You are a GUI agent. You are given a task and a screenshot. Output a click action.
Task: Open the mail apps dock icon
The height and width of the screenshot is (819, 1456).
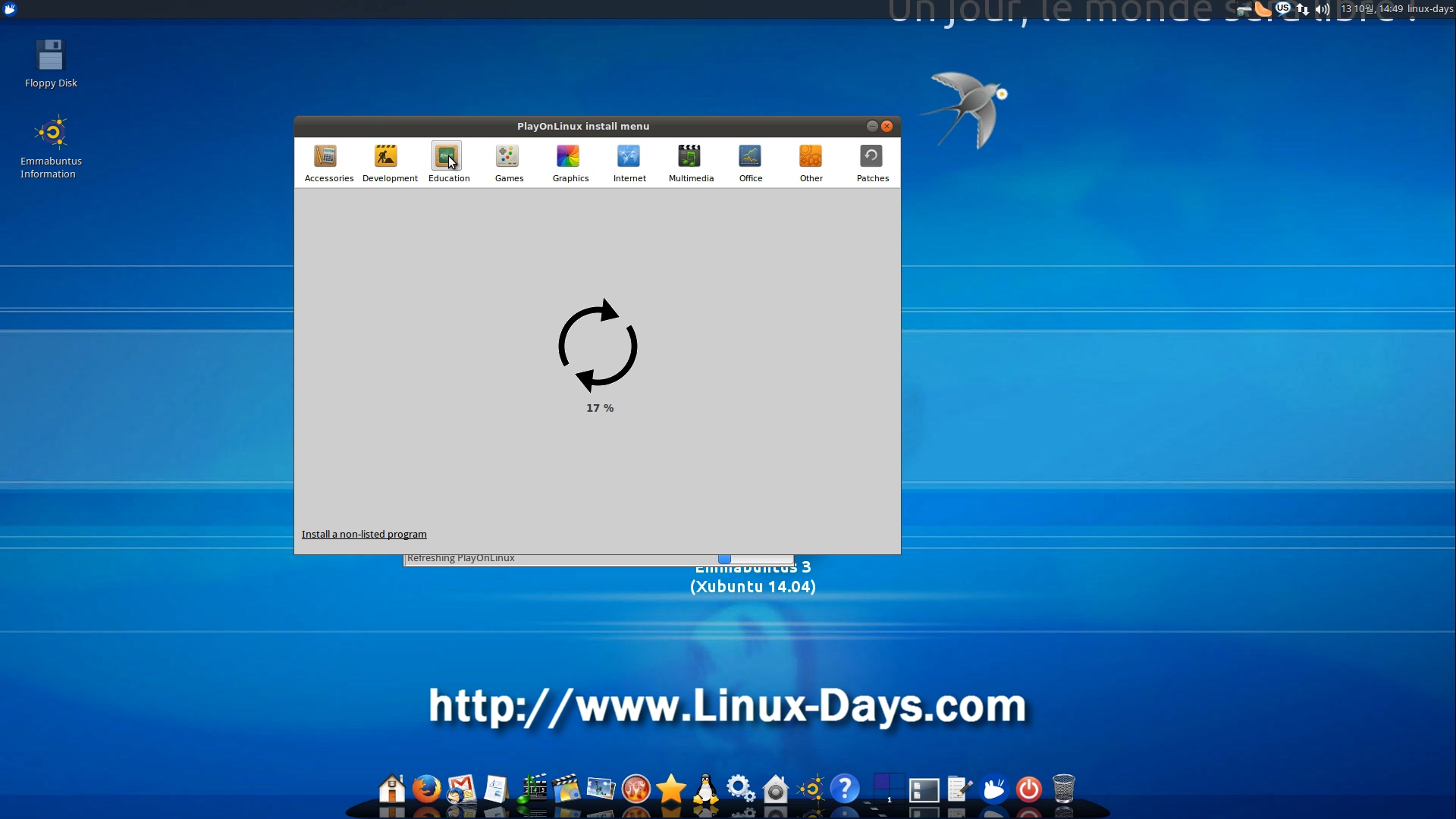[x=461, y=789]
